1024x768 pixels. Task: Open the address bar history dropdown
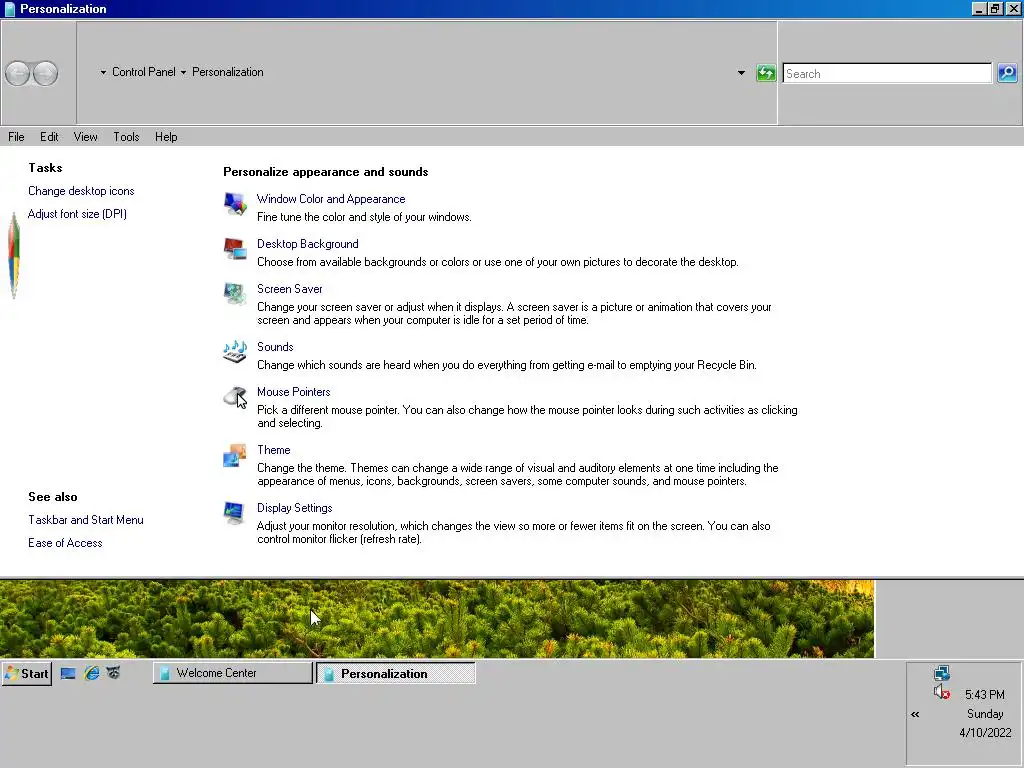(741, 72)
